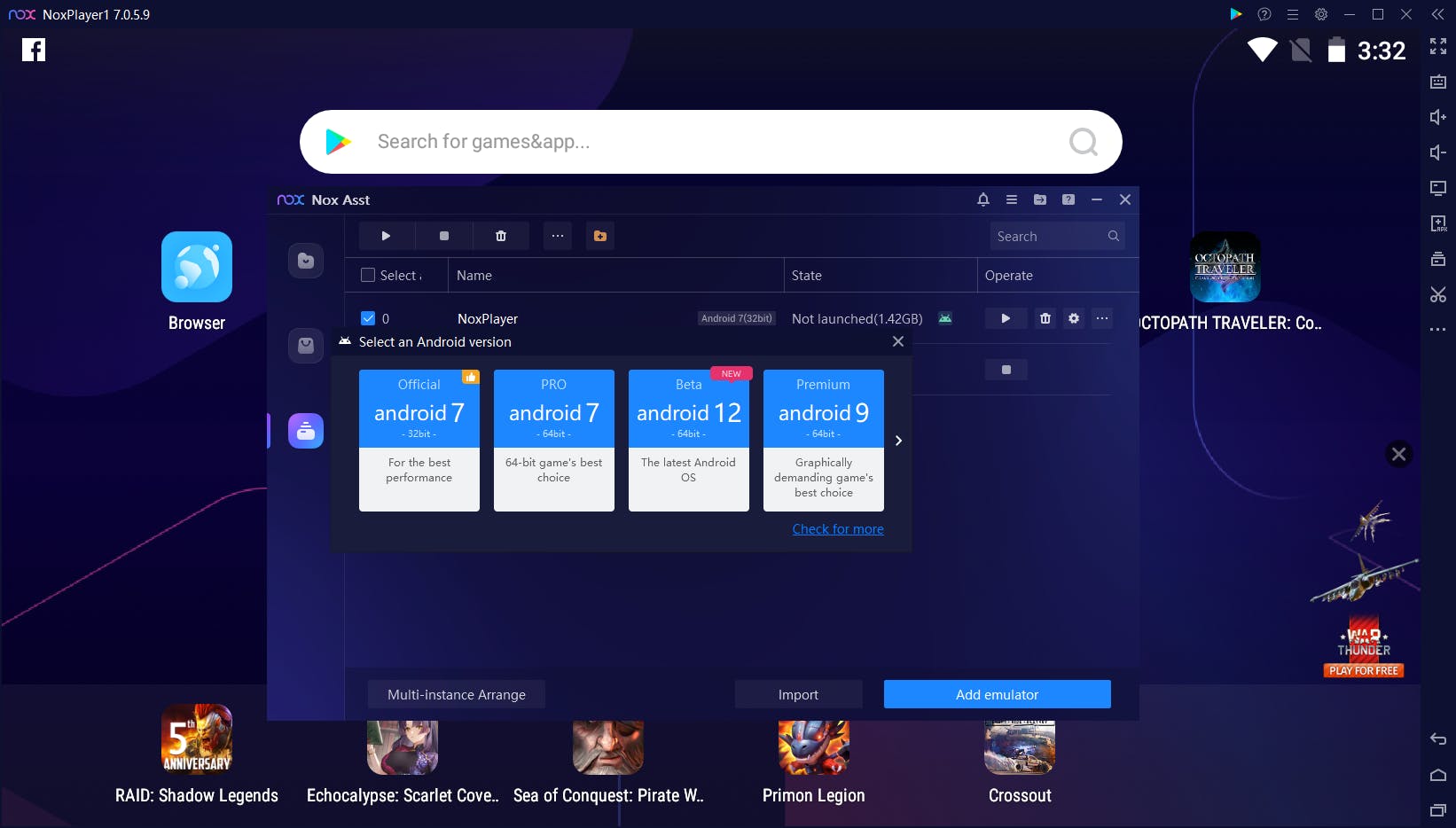The width and height of the screenshot is (1456, 828).
Task: Tap Android back button in sidebar
Action: 1438,739
